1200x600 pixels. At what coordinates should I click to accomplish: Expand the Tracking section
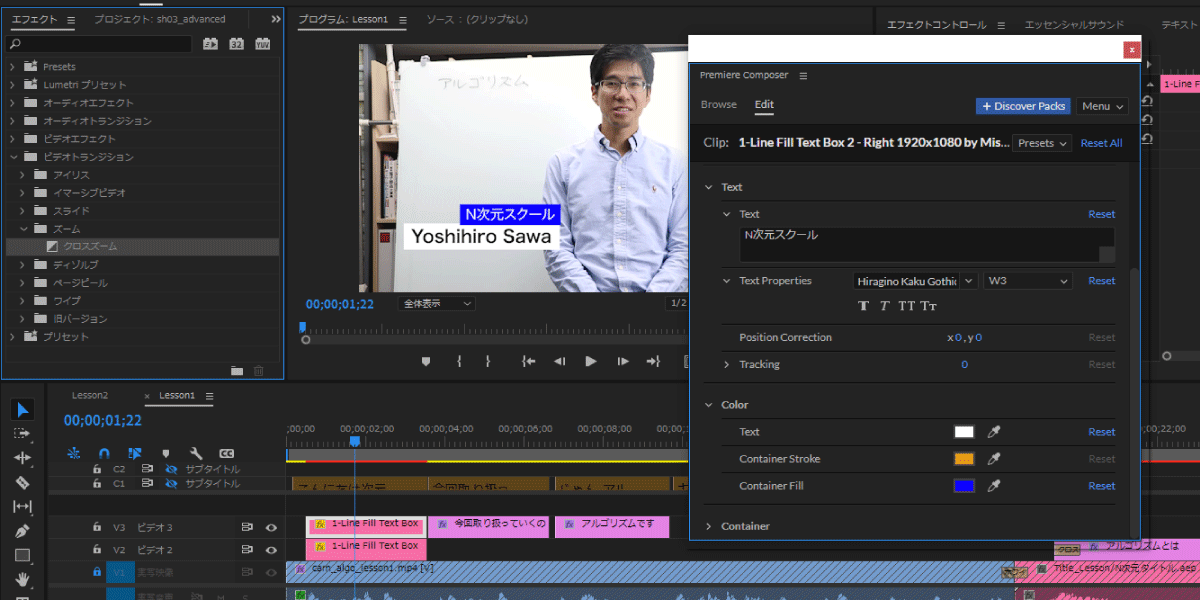(727, 365)
